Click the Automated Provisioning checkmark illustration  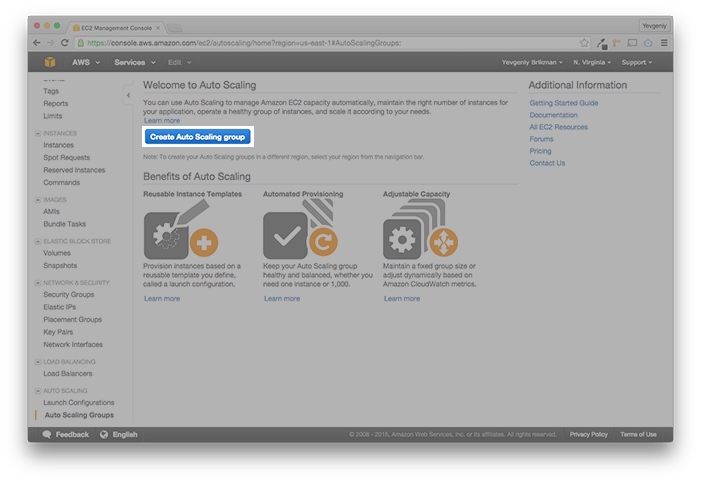[300, 229]
